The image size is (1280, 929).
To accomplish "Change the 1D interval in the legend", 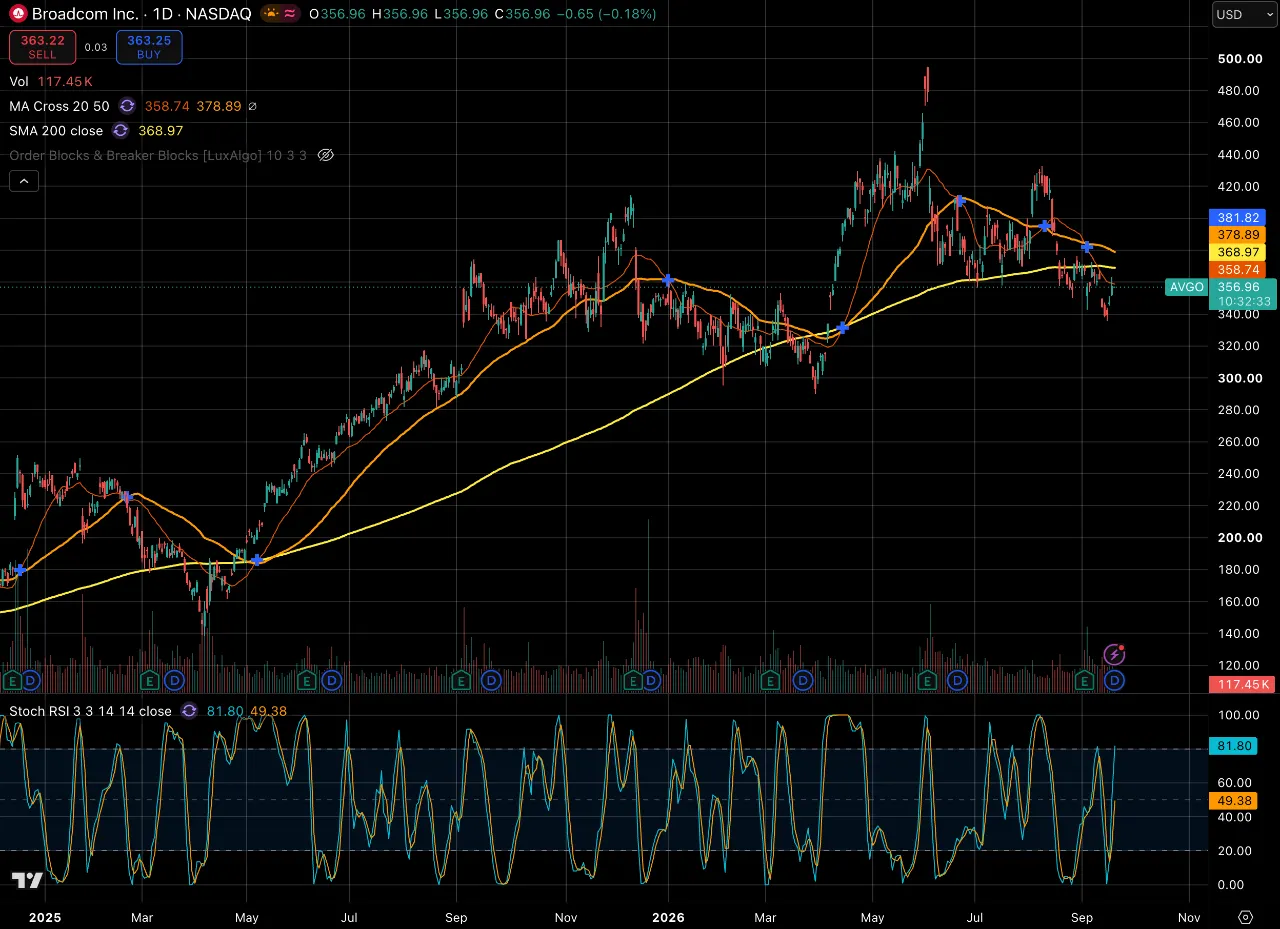I will tap(162, 14).
